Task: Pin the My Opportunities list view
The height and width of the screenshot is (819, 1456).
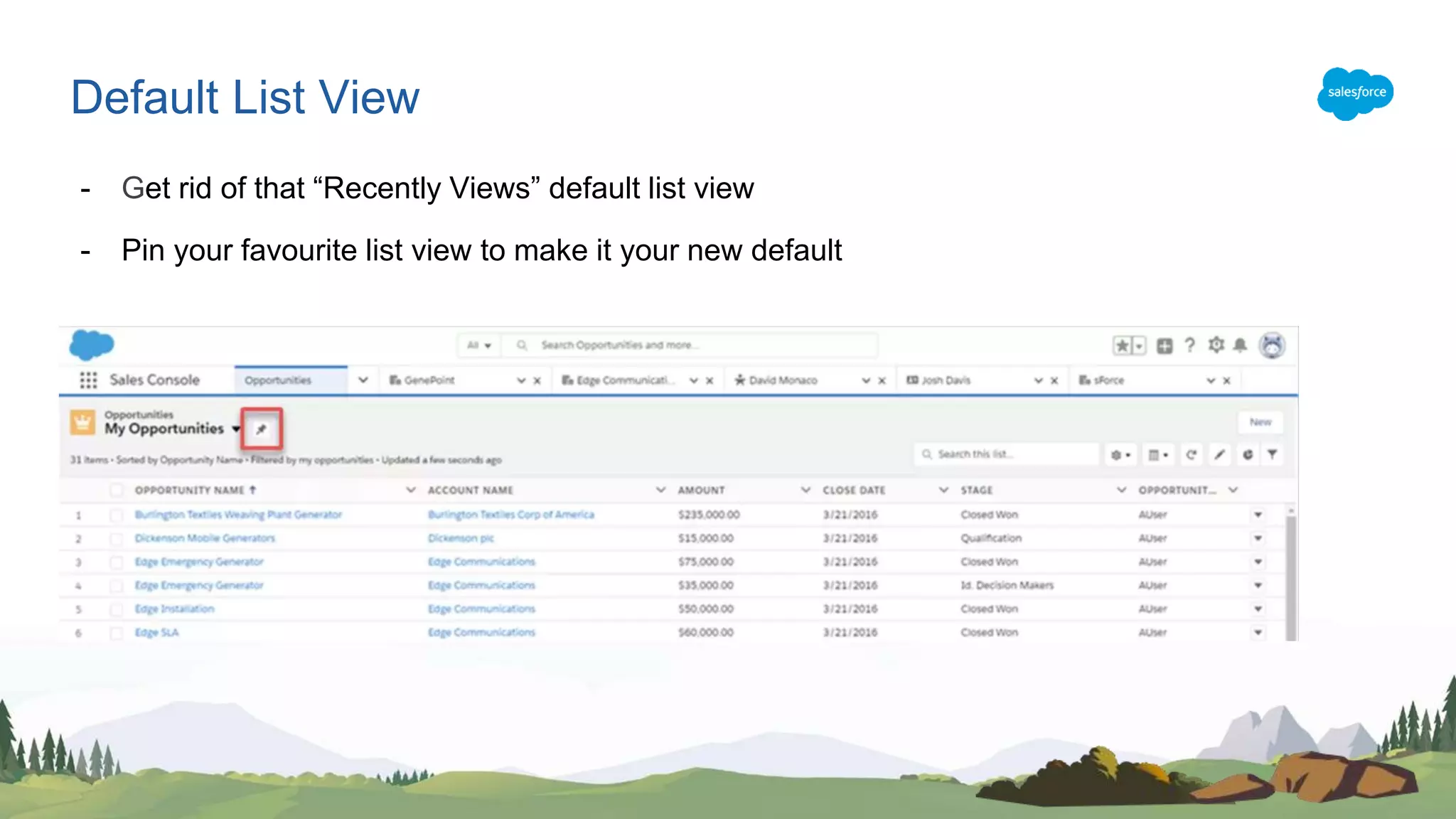Action: pyautogui.click(x=262, y=429)
